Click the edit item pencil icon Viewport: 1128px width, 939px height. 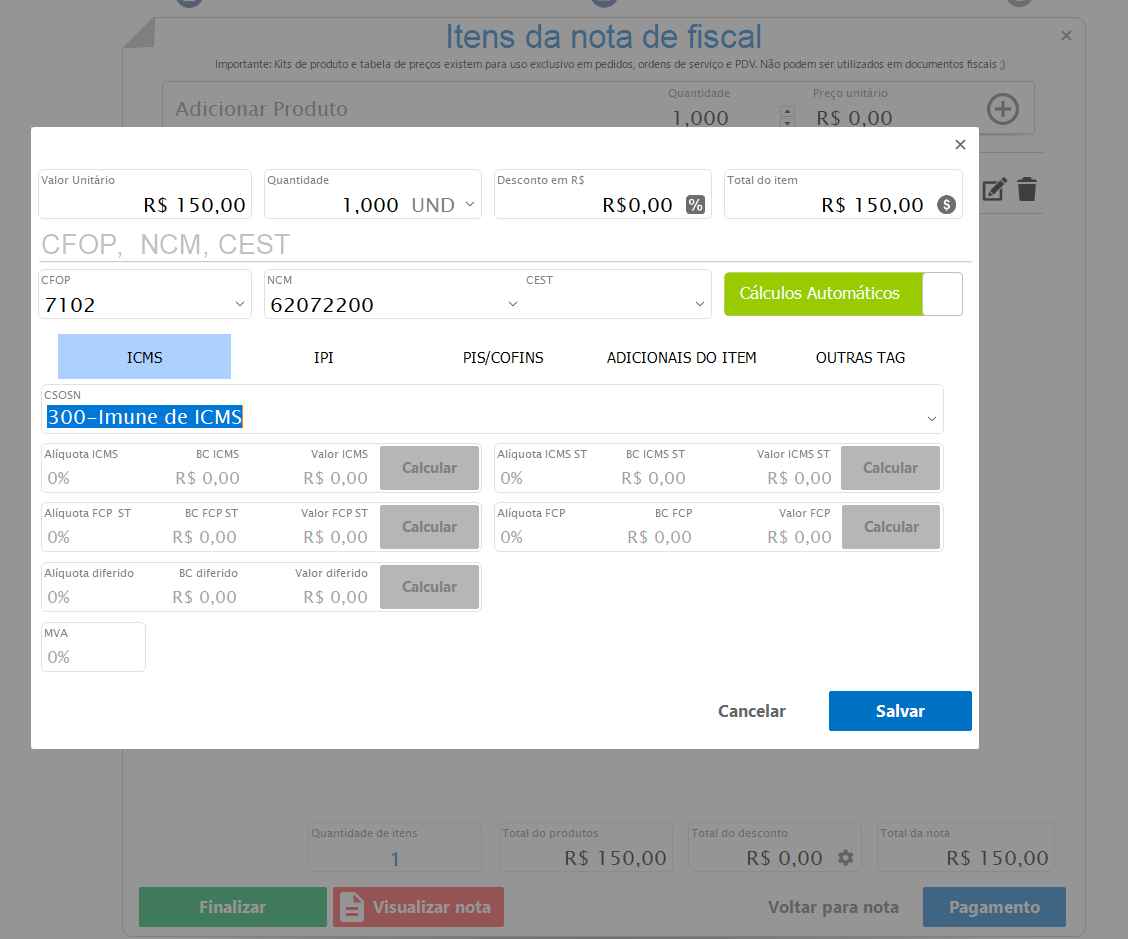993,189
